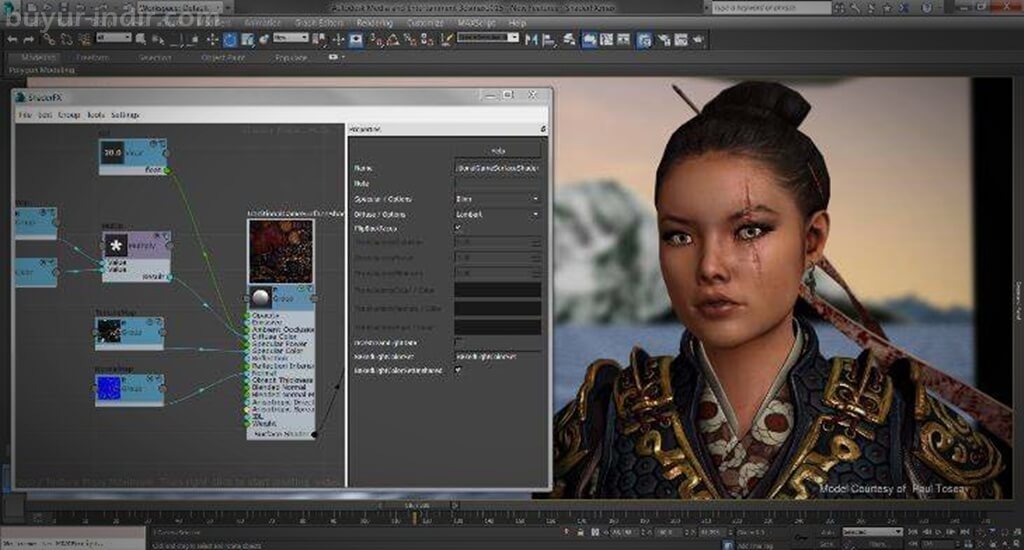
Task: Click the Help button in properties panel
Action: tap(498, 150)
